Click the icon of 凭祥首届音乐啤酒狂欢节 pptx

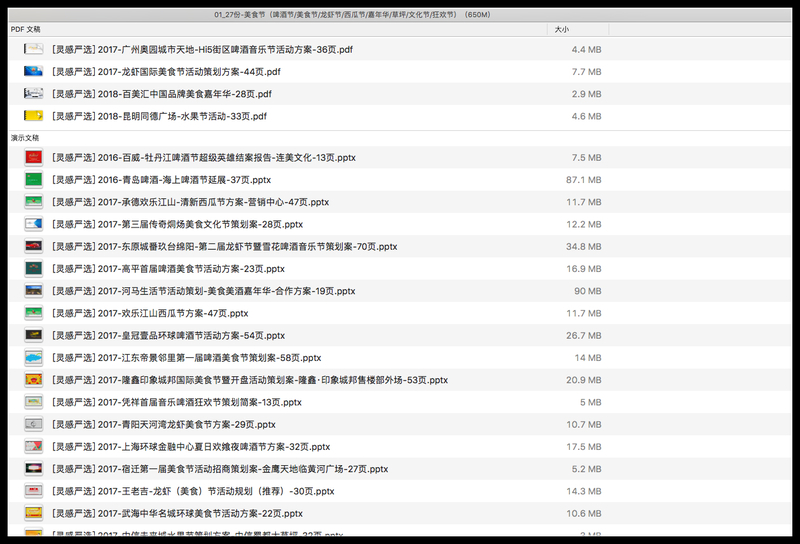34,402
